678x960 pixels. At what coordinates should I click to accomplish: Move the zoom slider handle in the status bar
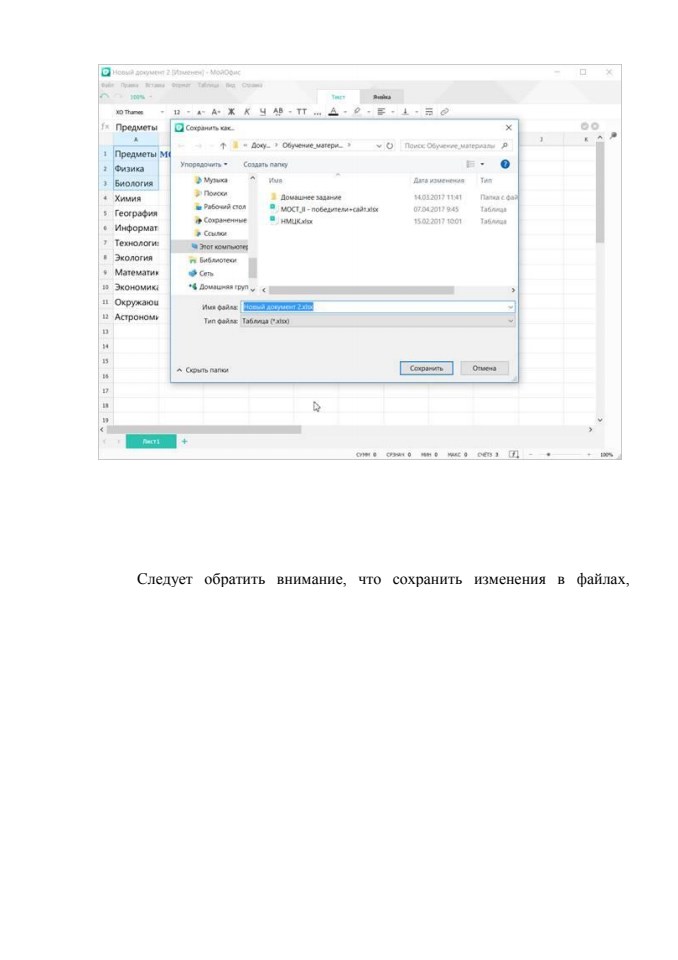click(548, 455)
